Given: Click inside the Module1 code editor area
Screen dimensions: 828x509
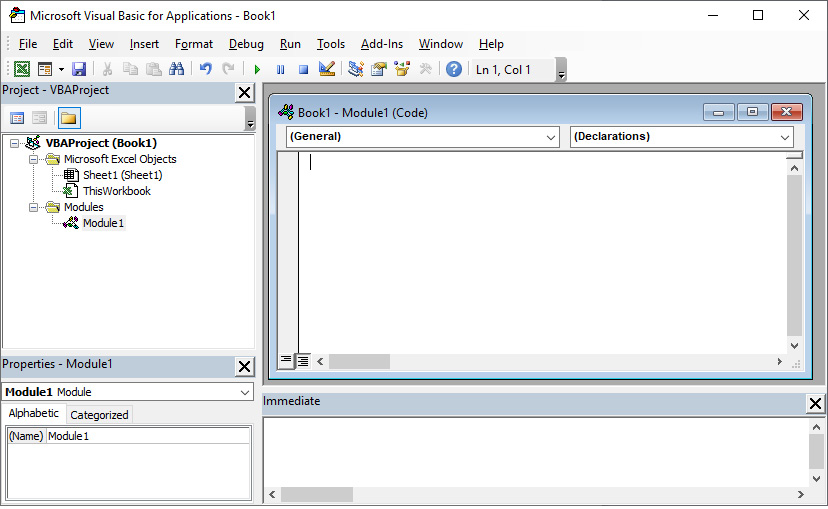Looking at the screenshot, I should 542,252.
